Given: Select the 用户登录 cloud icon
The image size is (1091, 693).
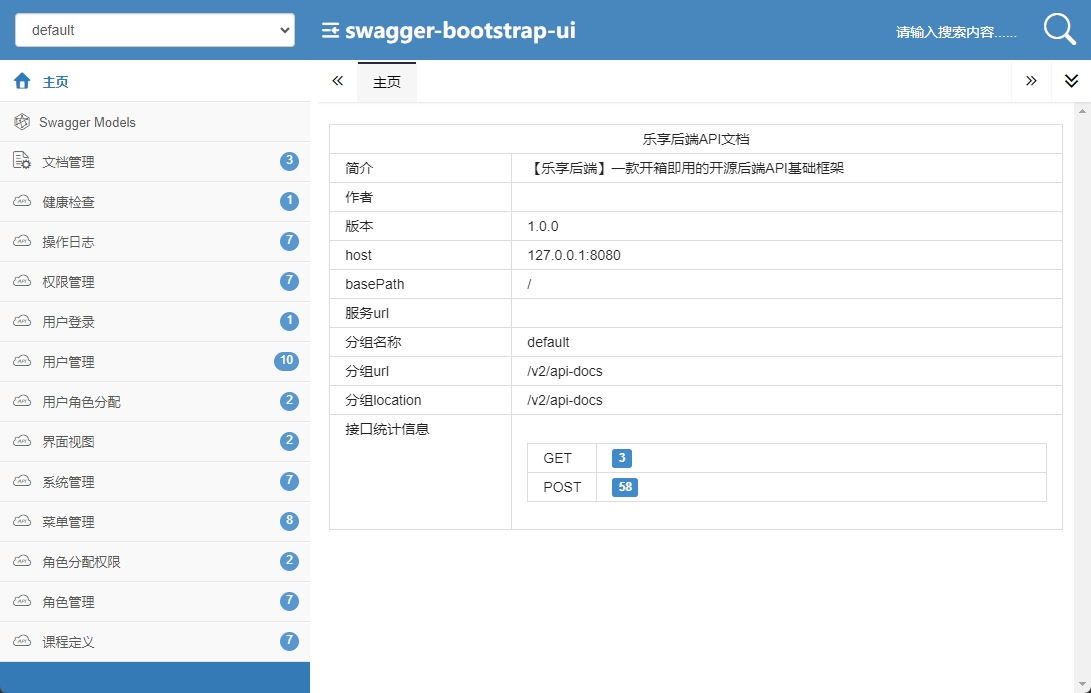Looking at the screenshot, I should tap(22, 321).
